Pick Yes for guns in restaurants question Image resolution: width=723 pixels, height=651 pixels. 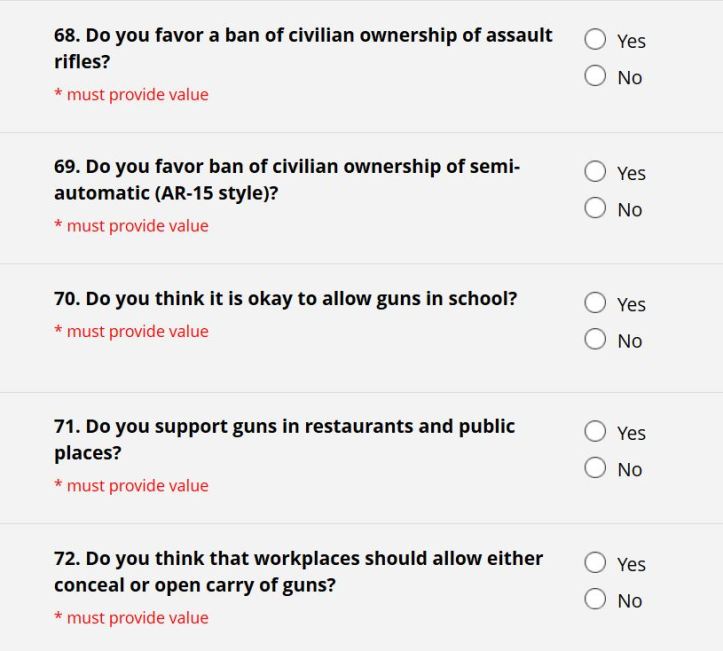coord(596,431)
